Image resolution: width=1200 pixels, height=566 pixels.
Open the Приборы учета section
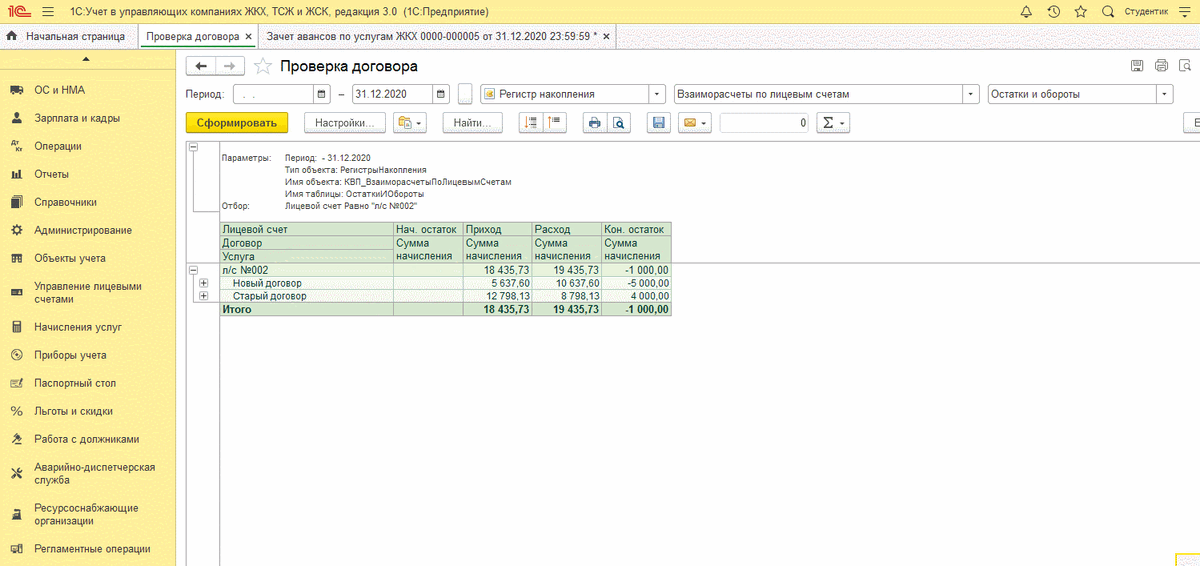pos(70,355)
